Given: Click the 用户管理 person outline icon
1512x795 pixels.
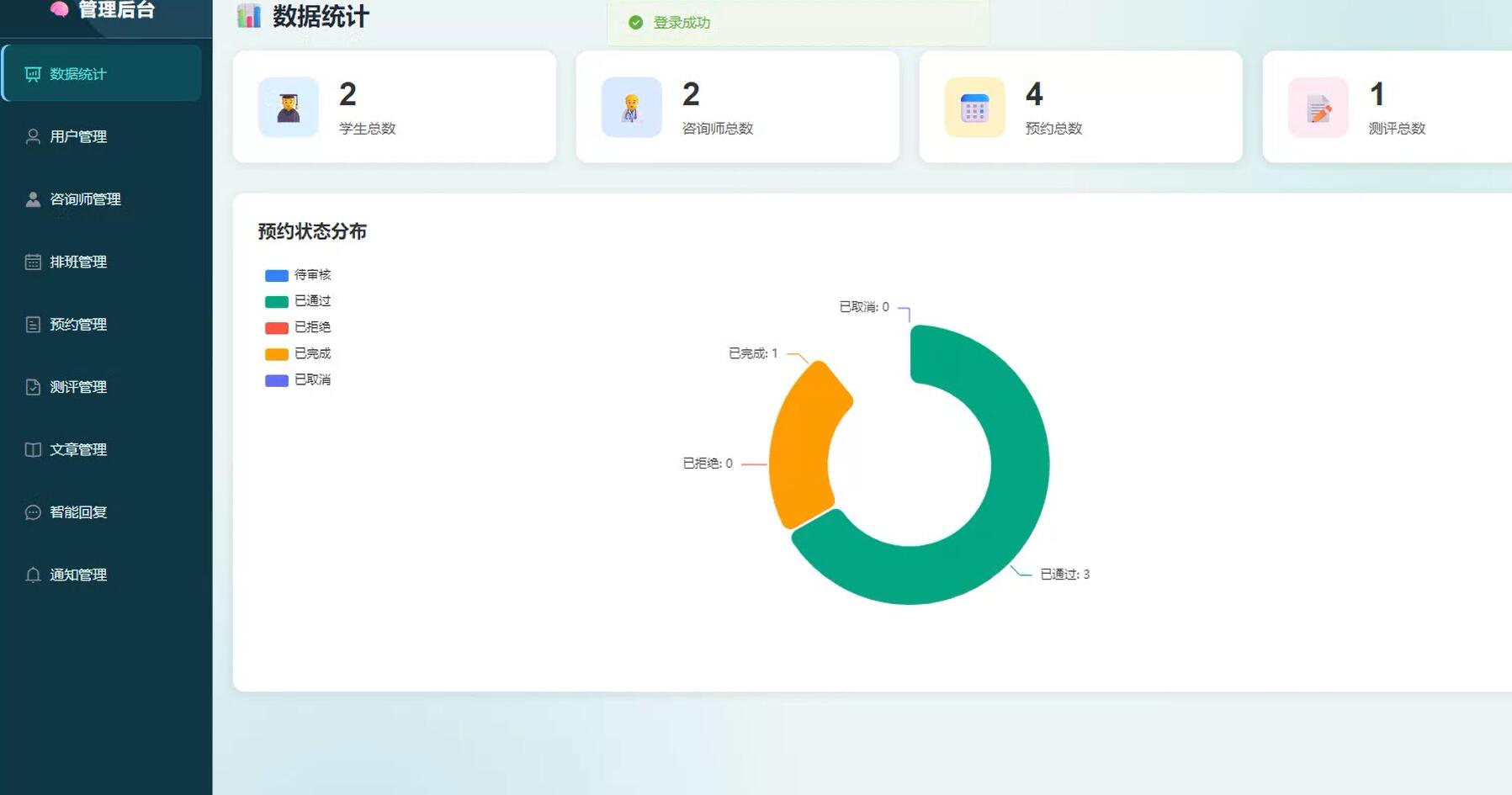Looking at the screenshot, I should click(x=33, y=136).
